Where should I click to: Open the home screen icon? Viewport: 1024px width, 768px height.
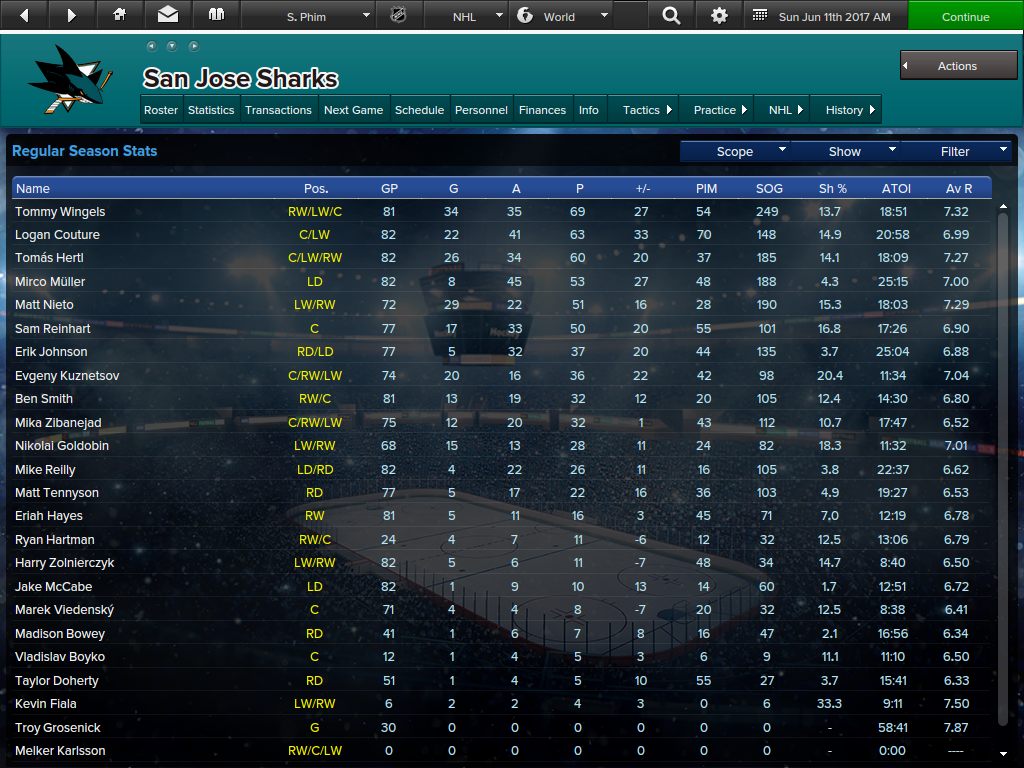120,15
